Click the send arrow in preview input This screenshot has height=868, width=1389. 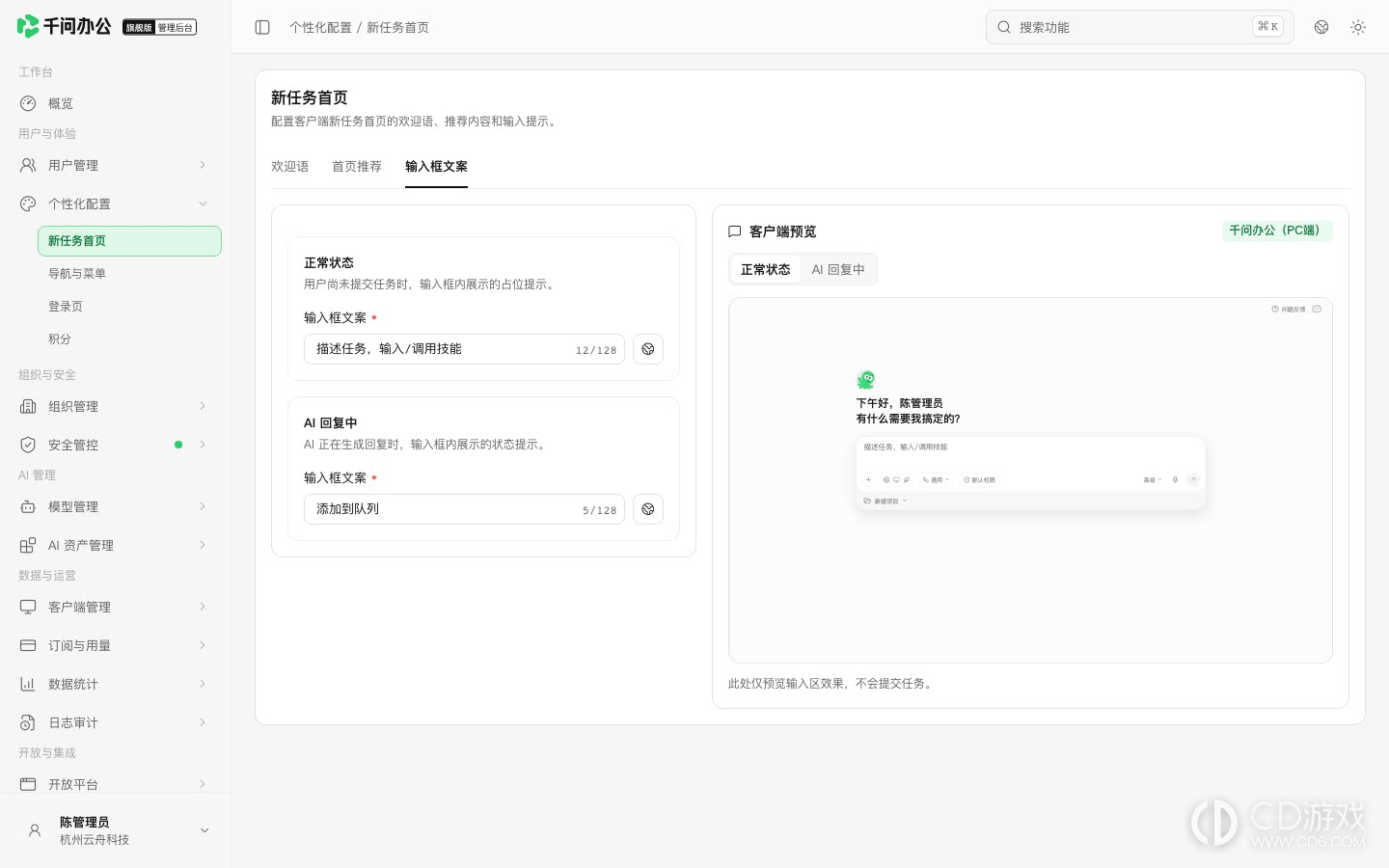pos(1193,479)
